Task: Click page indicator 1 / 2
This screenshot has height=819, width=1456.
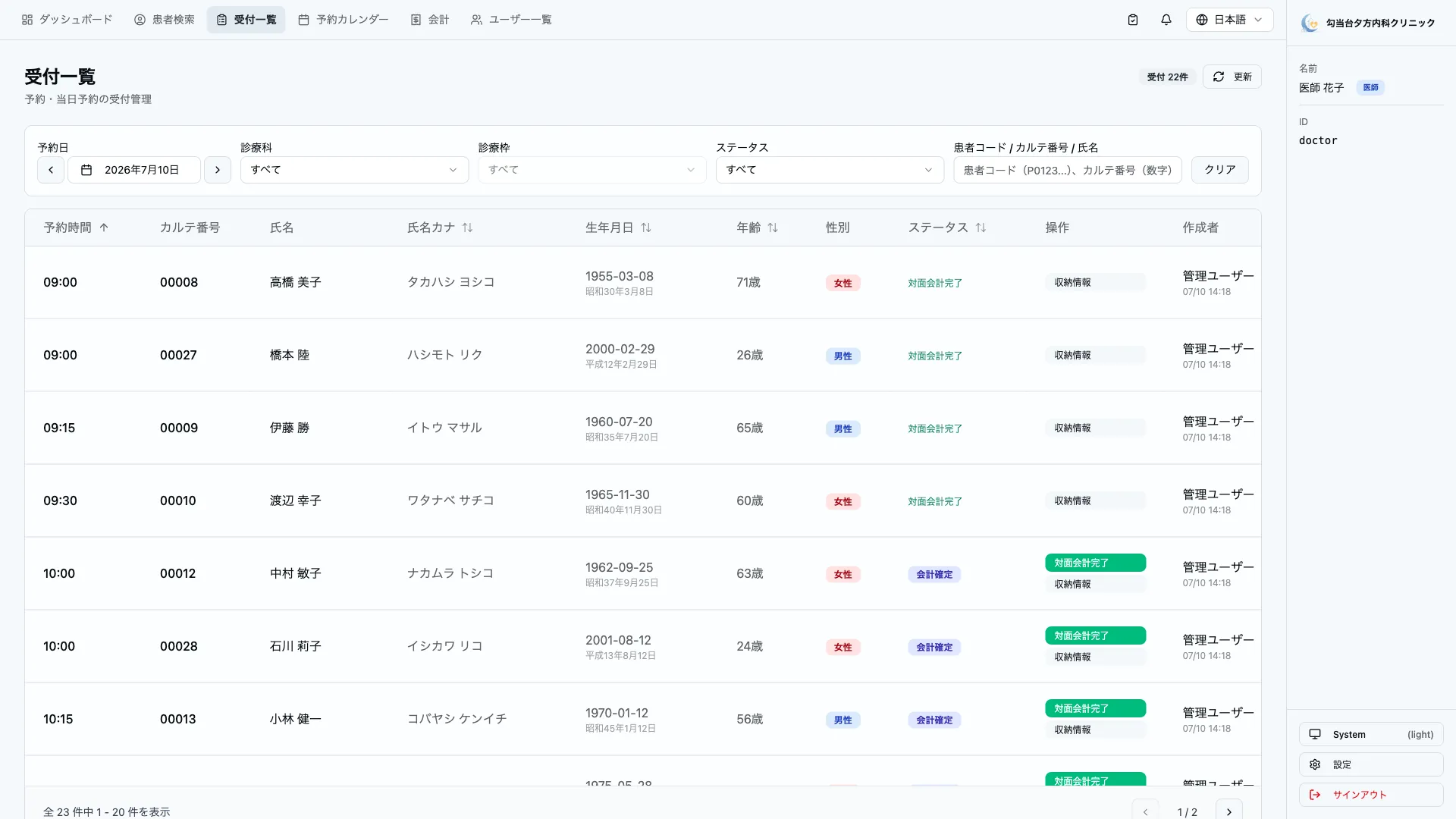Action: pyautogui.click(x=1188, y=812)
